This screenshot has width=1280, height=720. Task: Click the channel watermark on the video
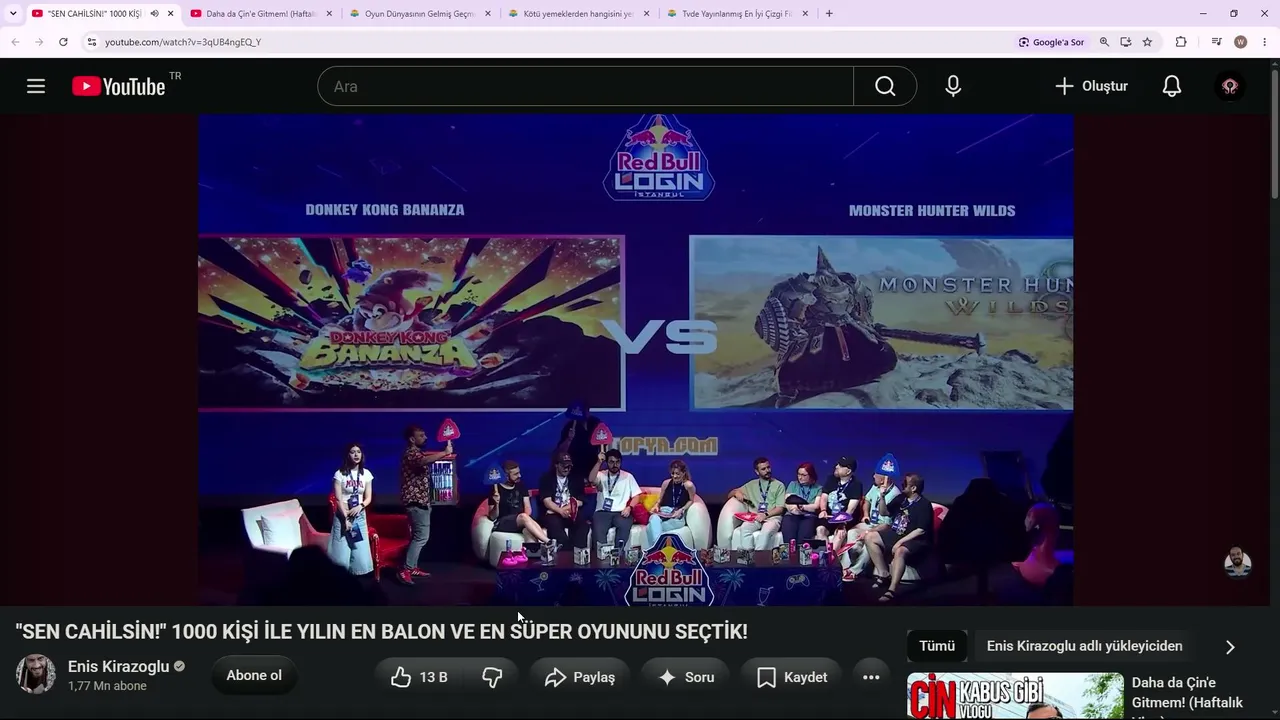point(1238,562)
